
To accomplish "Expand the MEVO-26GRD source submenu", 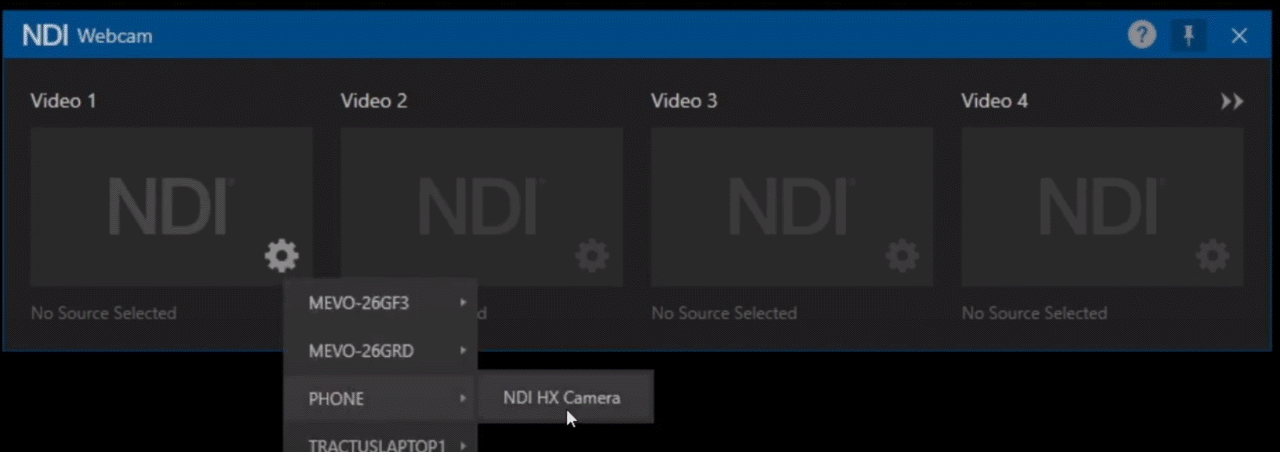I will click(380, 351).
